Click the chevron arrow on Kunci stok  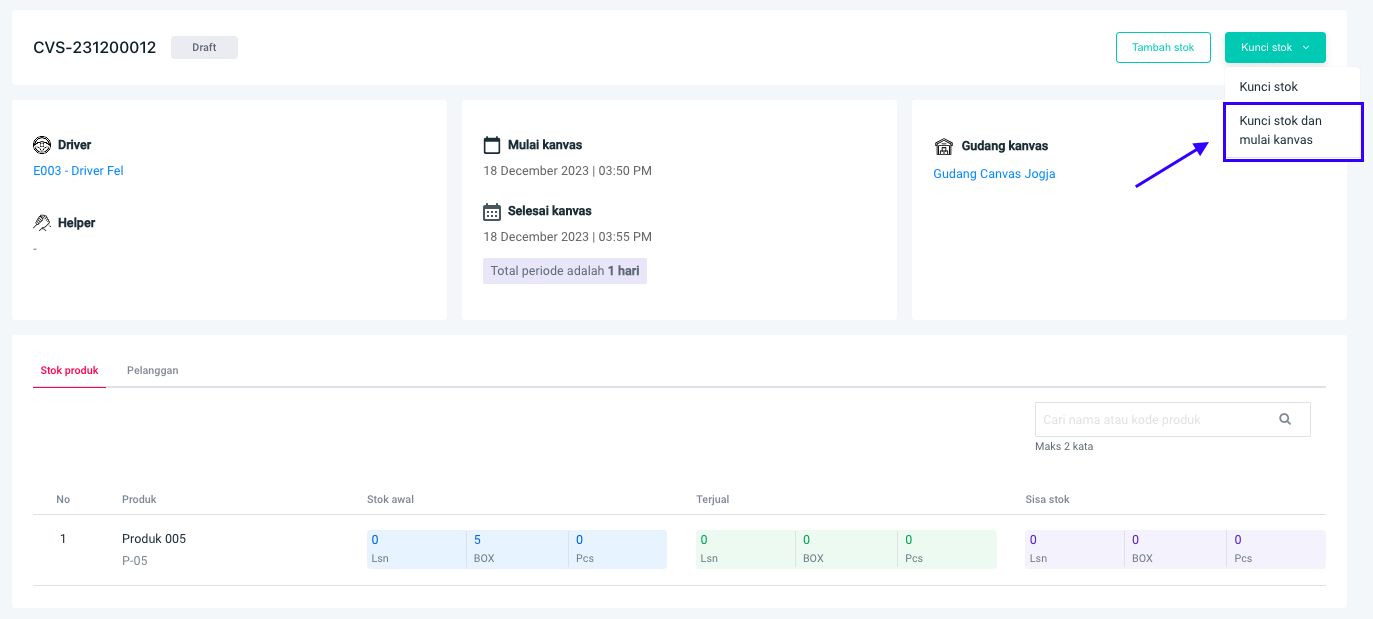point(1306,48)
